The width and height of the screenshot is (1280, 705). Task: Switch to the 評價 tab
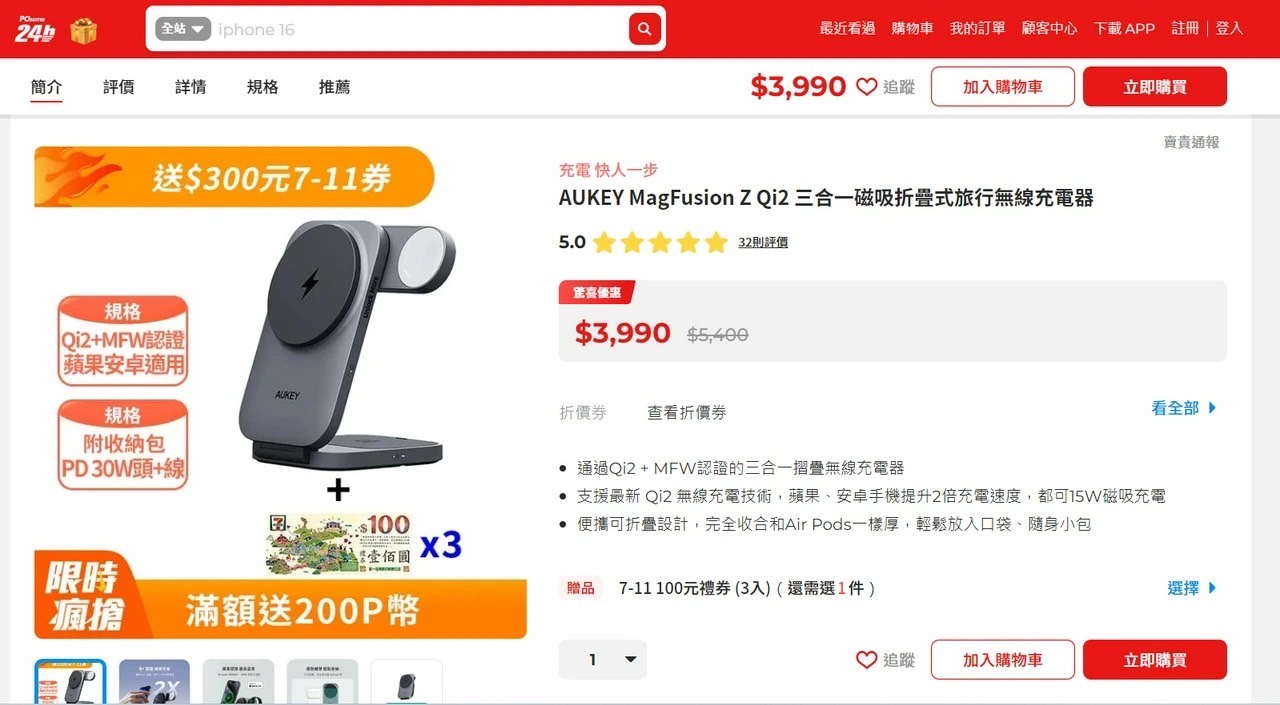pyautogui.click(x=119, y=87)
